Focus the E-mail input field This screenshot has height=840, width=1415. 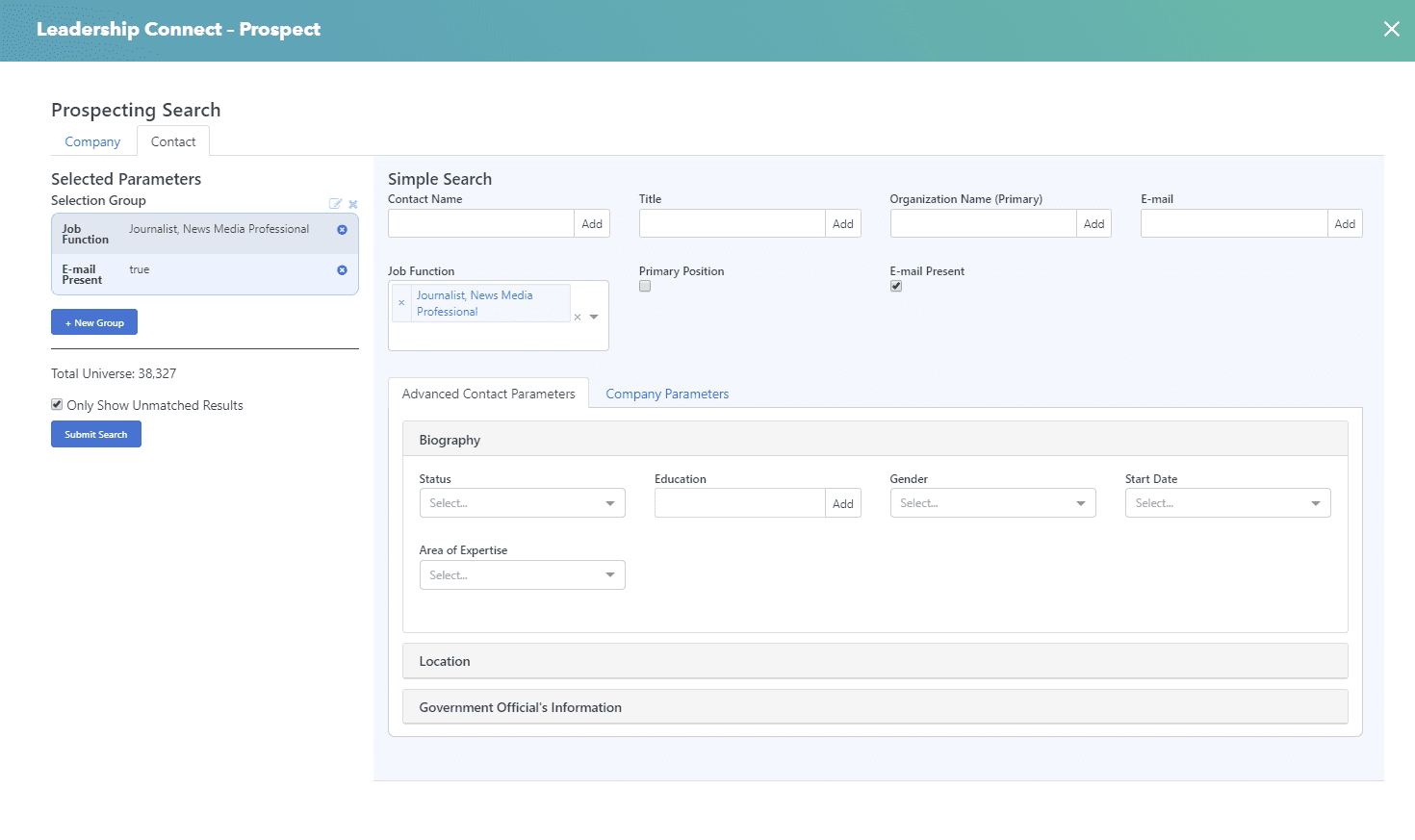click(1234, 223)
